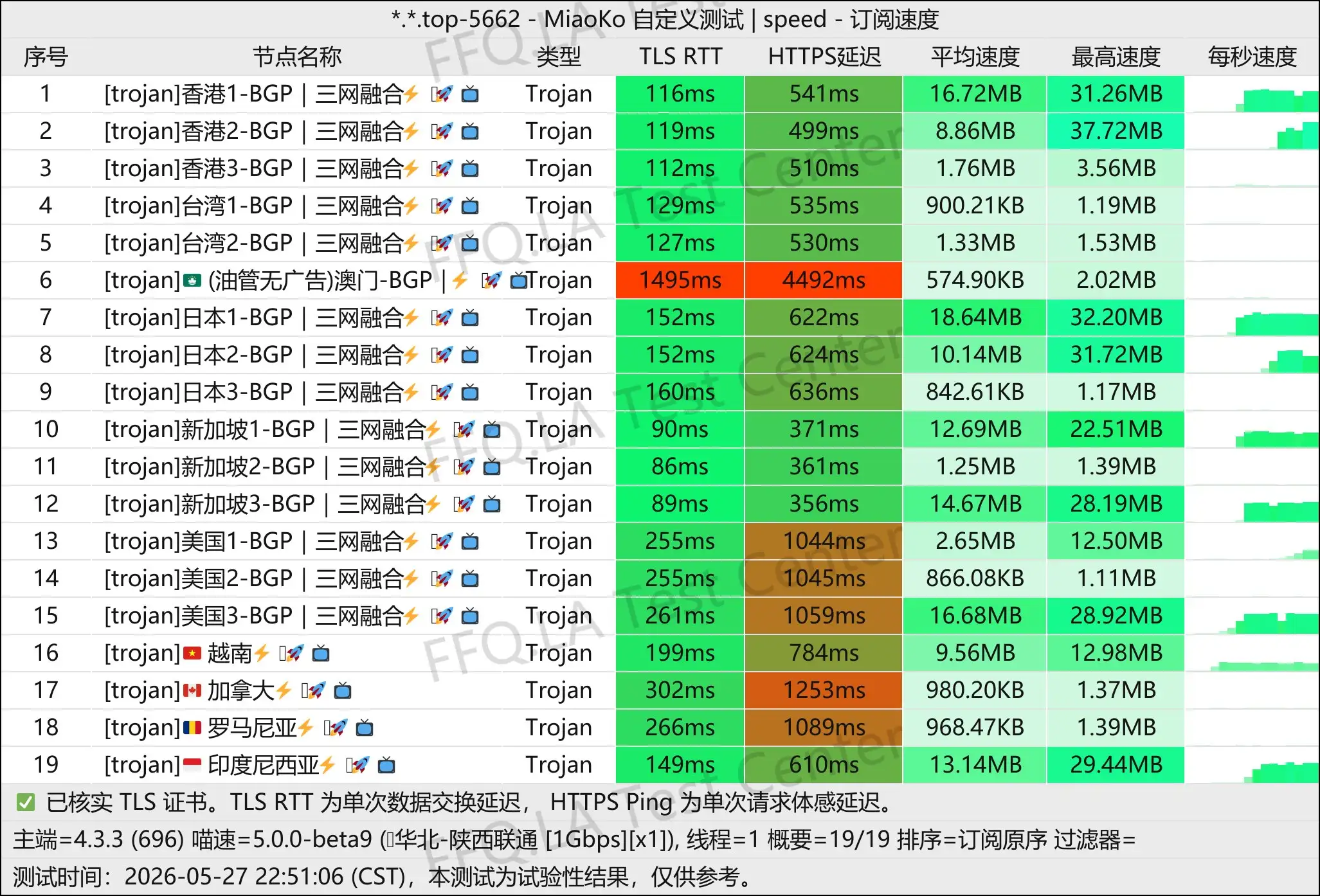Click the 1495ms TLS RTT cell
Image resolution: width=1320 pixels, height=896 pixels.
click(680, 280)
